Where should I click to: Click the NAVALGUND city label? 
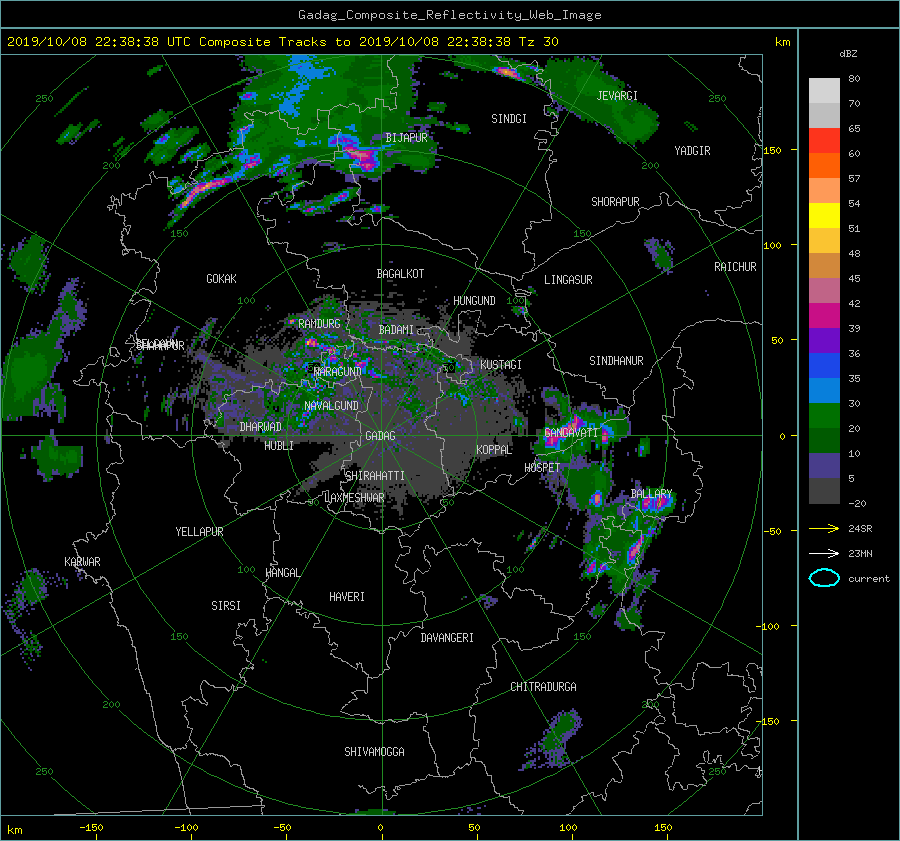pyautogui.click(x=331, y=406)
